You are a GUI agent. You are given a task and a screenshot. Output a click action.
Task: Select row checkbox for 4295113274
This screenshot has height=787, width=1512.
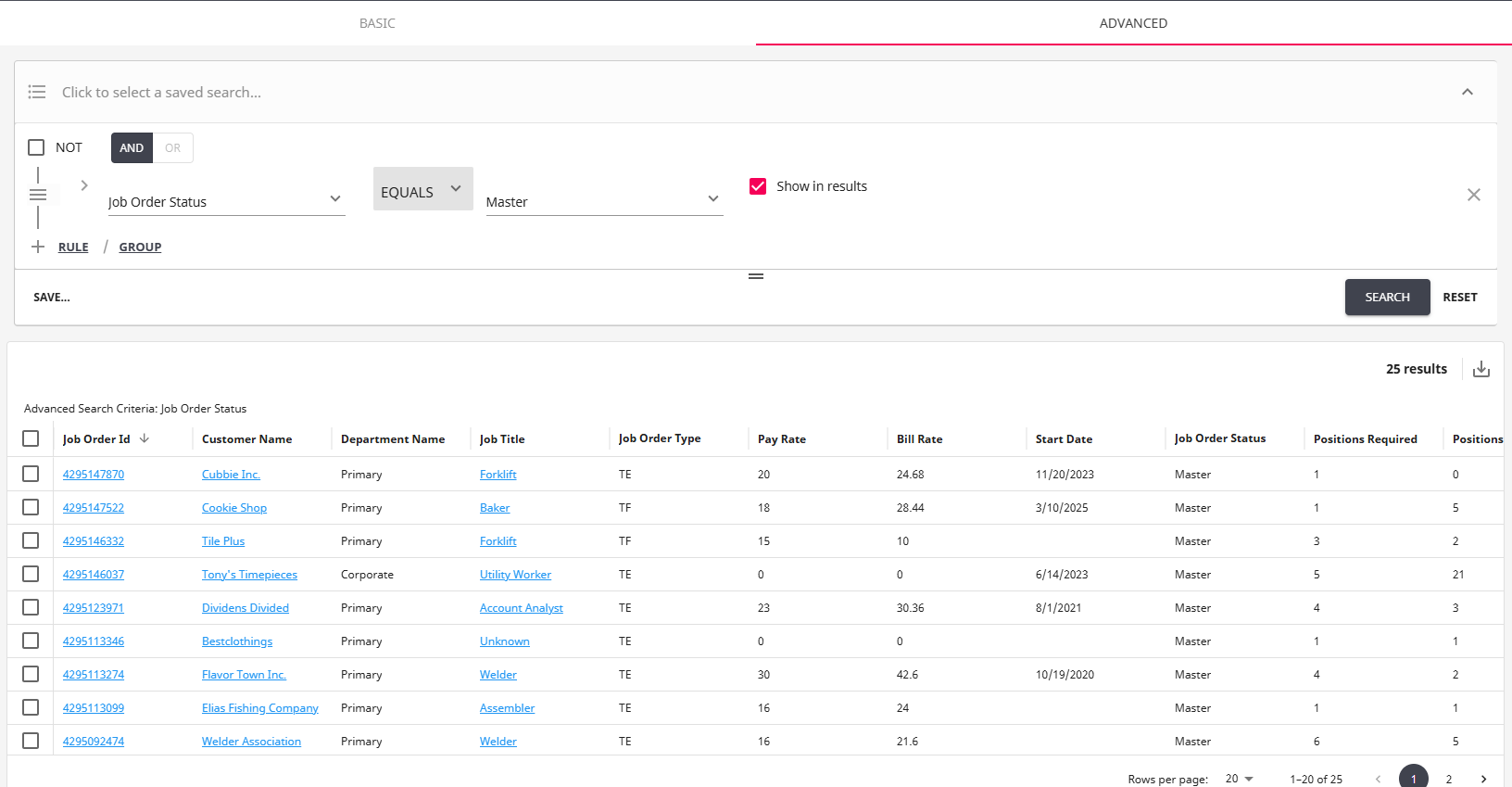pos(31,674)
